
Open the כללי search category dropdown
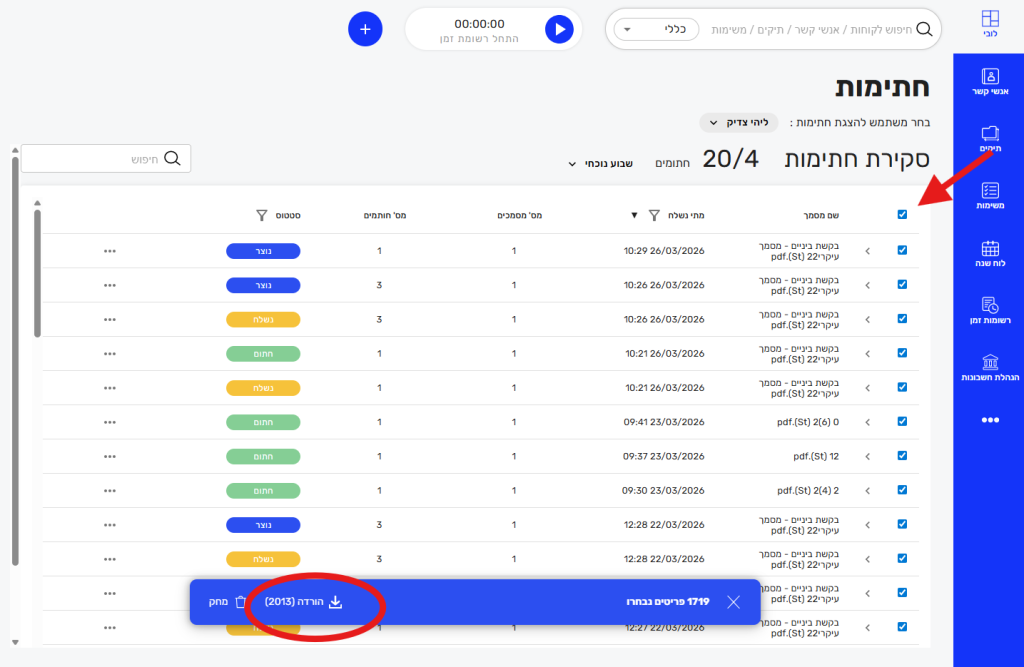(x=656, y=30)
